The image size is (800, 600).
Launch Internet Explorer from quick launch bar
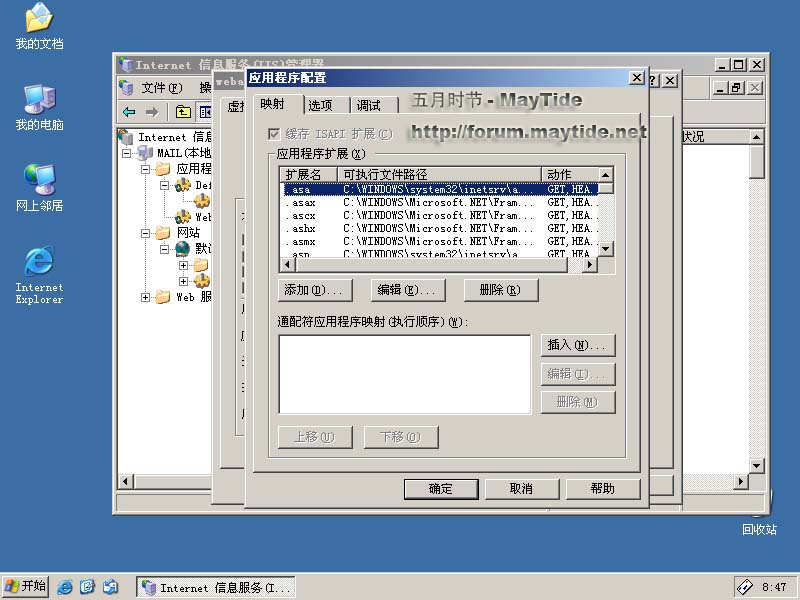(x=66, y=587)
